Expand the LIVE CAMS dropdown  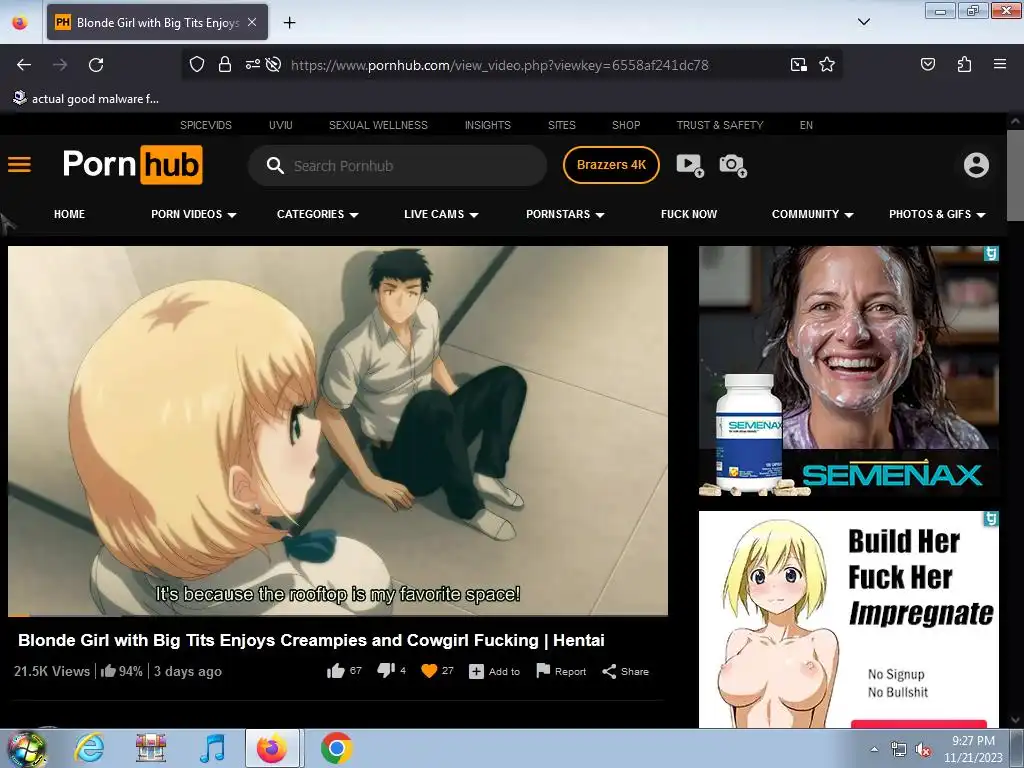point(441,214)
